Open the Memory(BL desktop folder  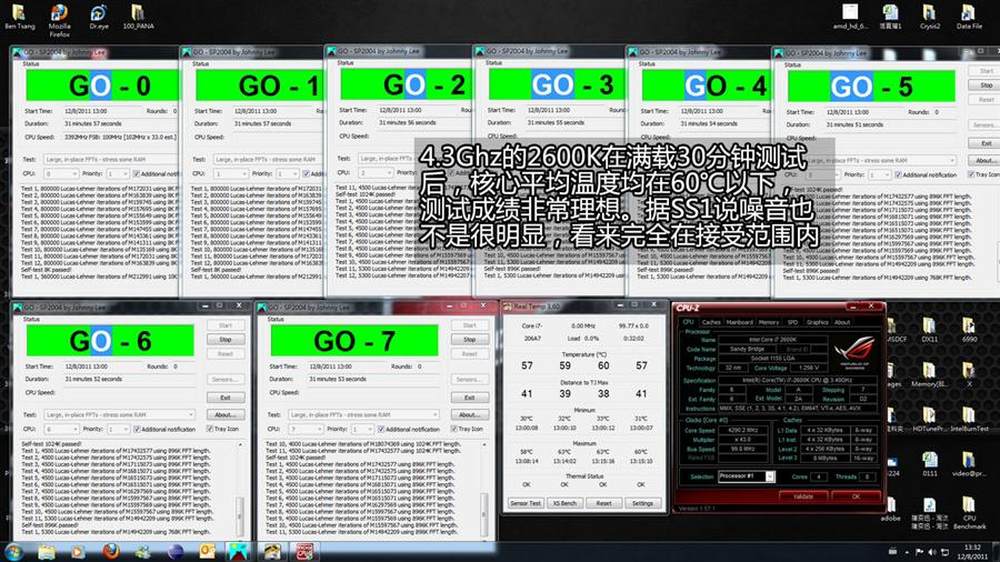pos(929,375)
